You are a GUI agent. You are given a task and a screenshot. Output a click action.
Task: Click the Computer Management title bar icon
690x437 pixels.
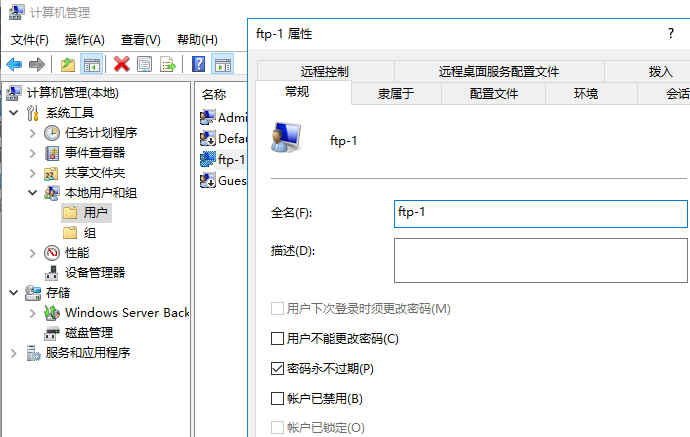pyautogui.click(x=16, y=12)
